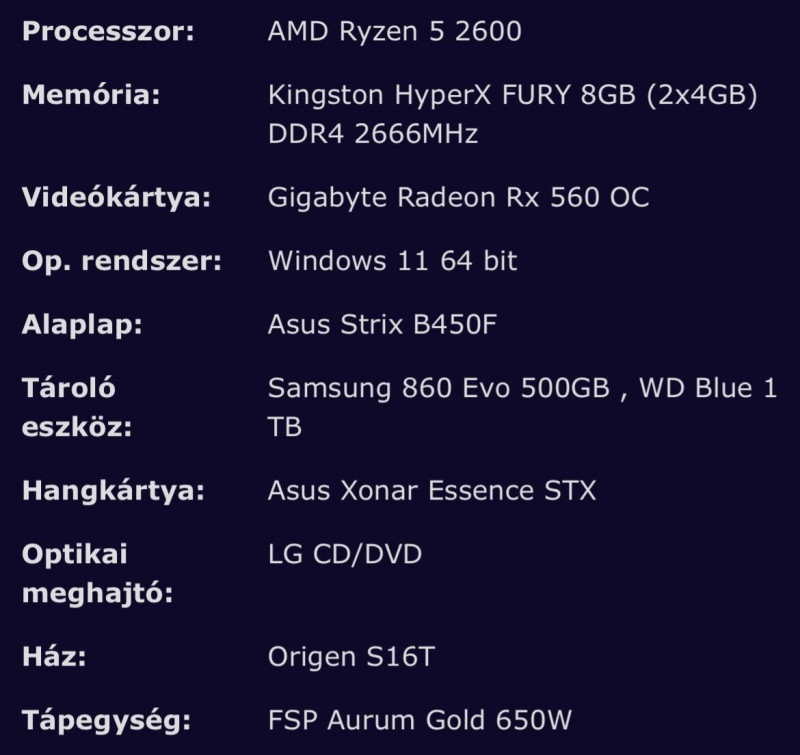Select Asus Strix B450F motherboard text

pos(382,324)
